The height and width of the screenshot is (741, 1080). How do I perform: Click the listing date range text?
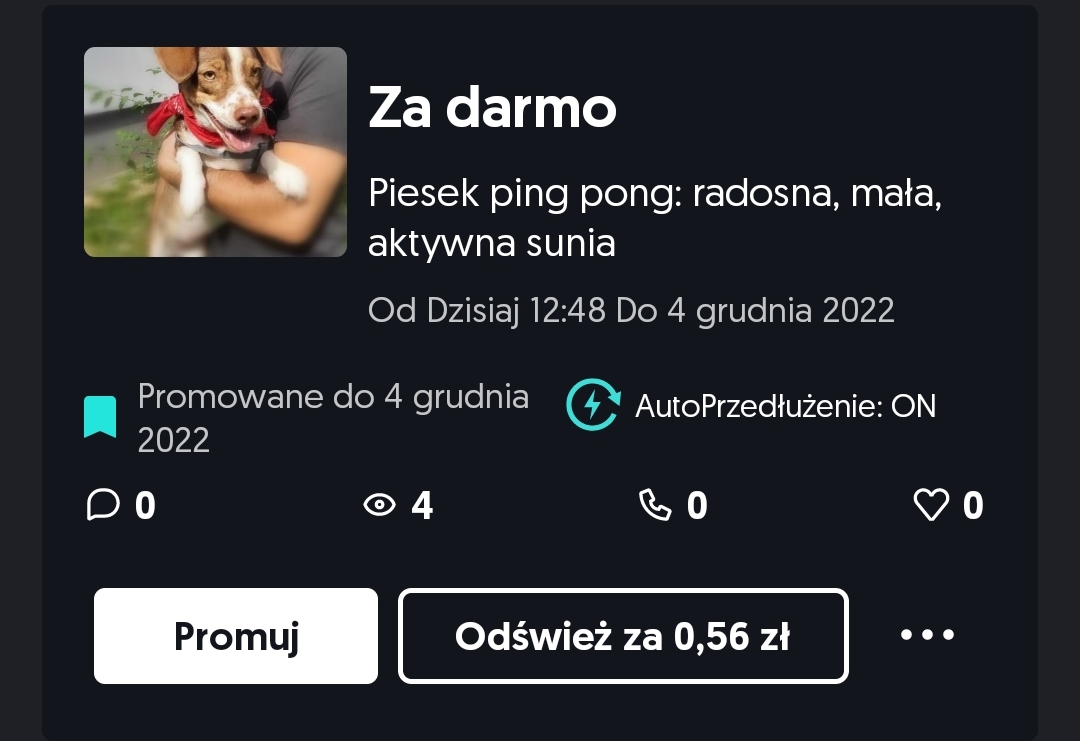pos(631,311)
